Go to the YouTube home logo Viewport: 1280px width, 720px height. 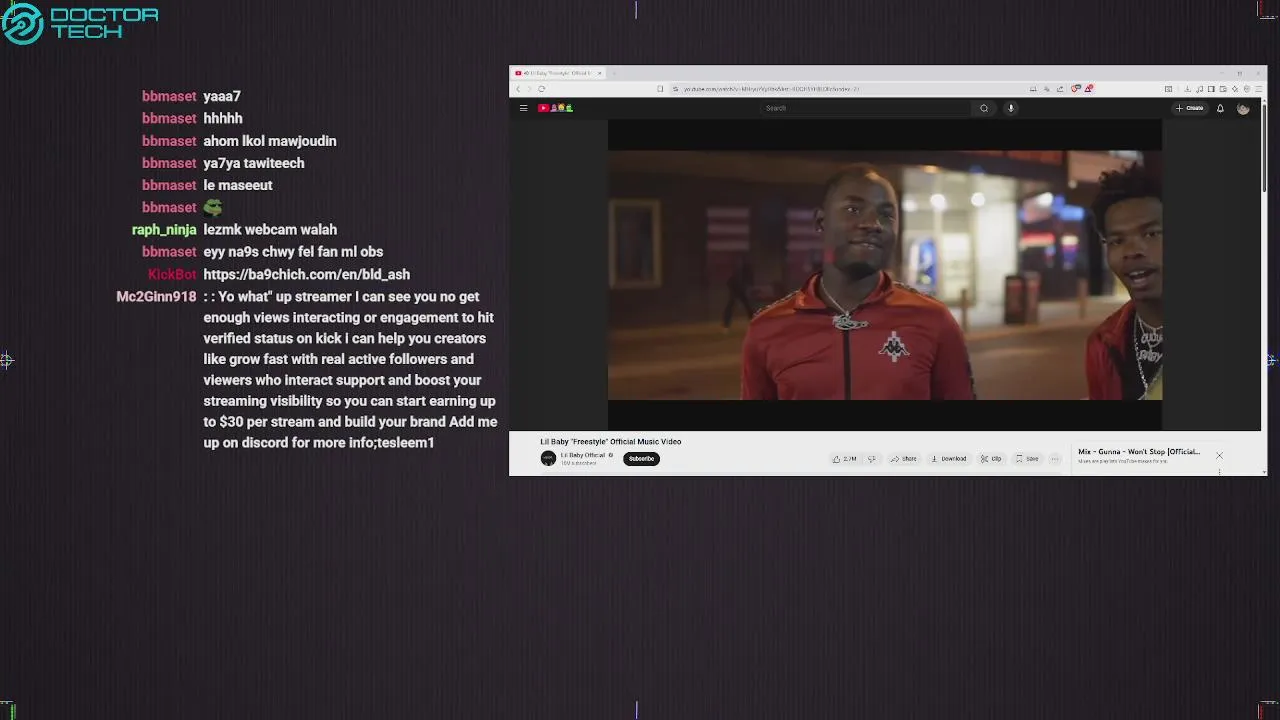[555, 108]
